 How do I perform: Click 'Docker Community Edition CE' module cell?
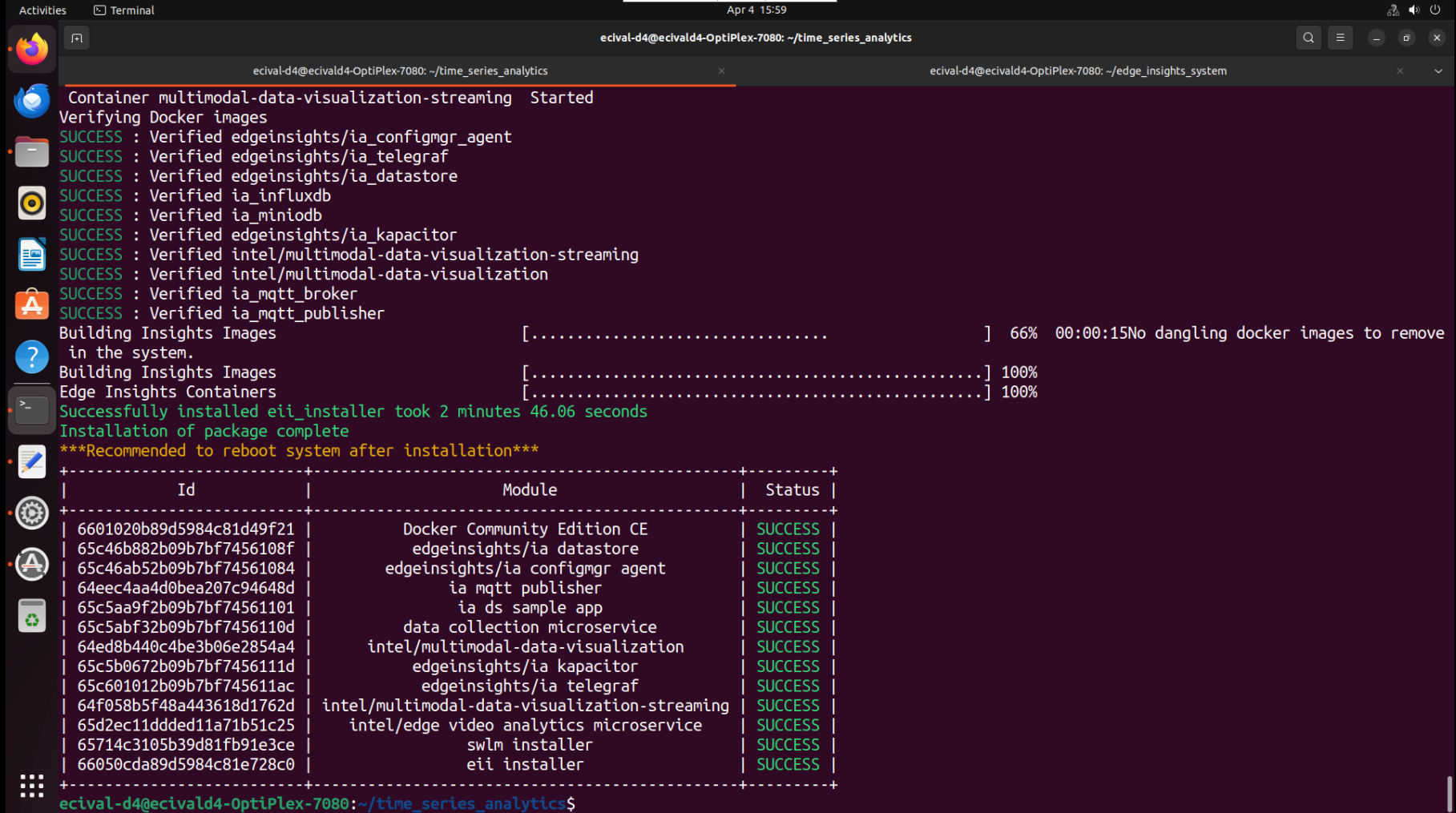tap(525, 529)
